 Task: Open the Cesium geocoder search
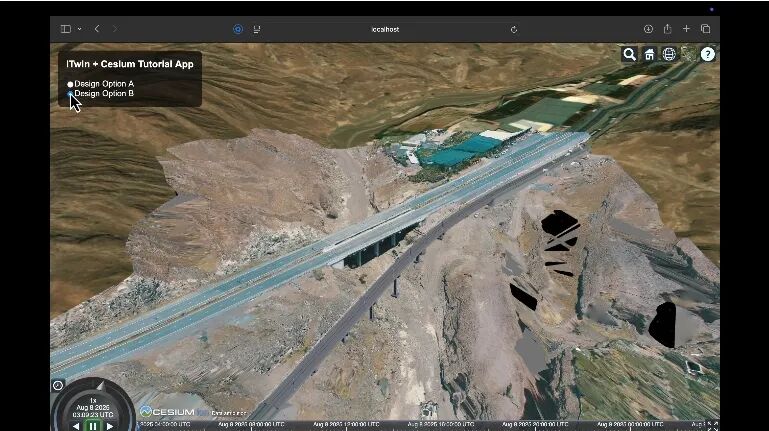tap(629, 54)
